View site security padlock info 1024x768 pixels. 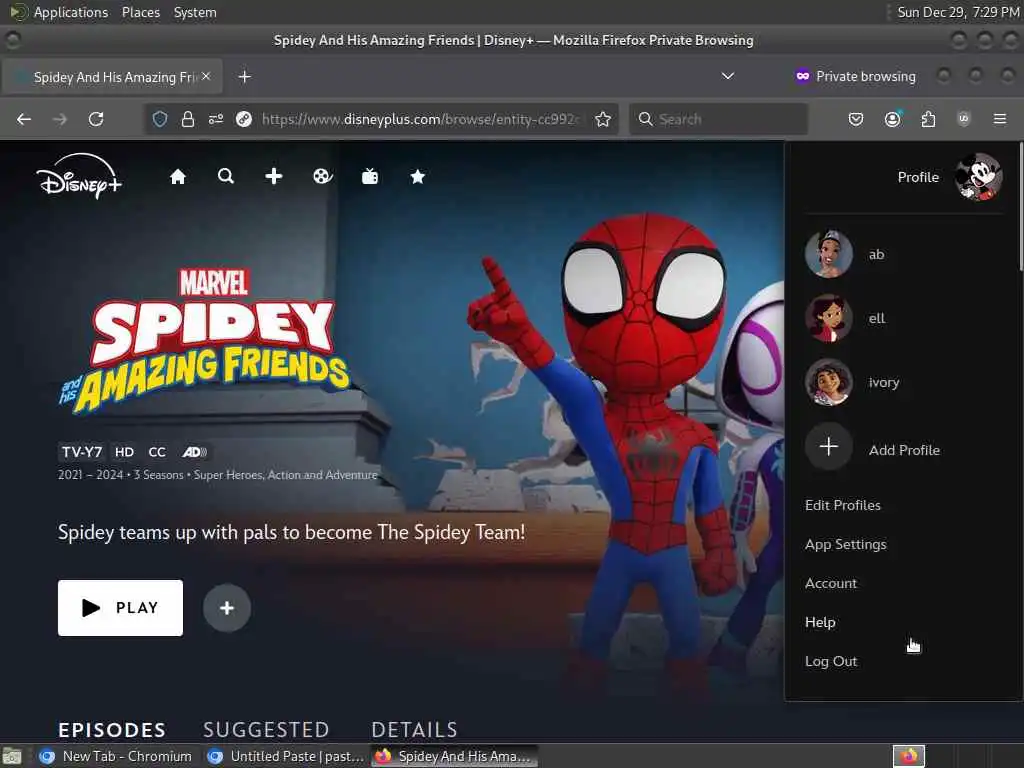187,119
